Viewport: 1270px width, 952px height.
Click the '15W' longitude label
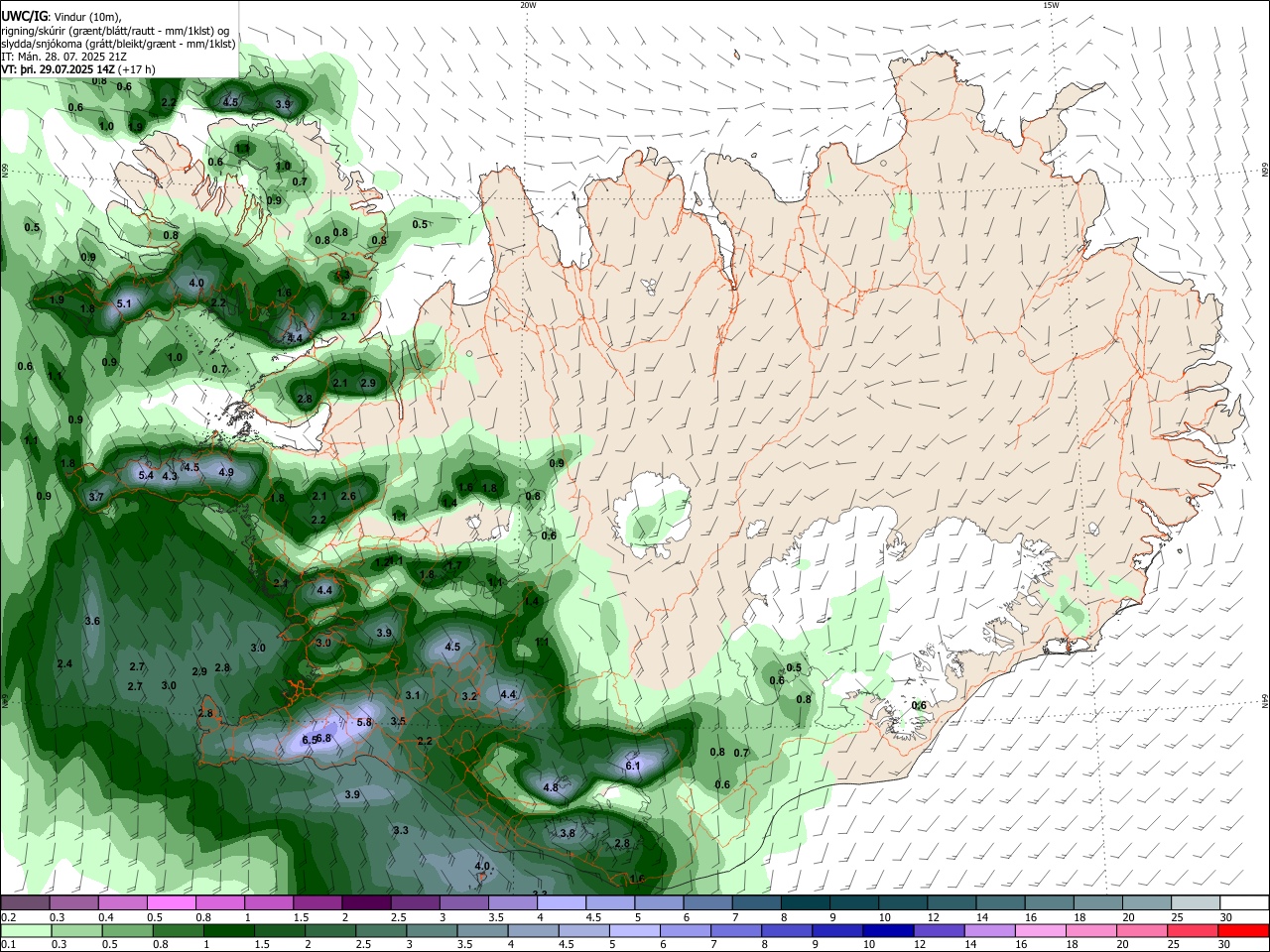[1051, 5]
